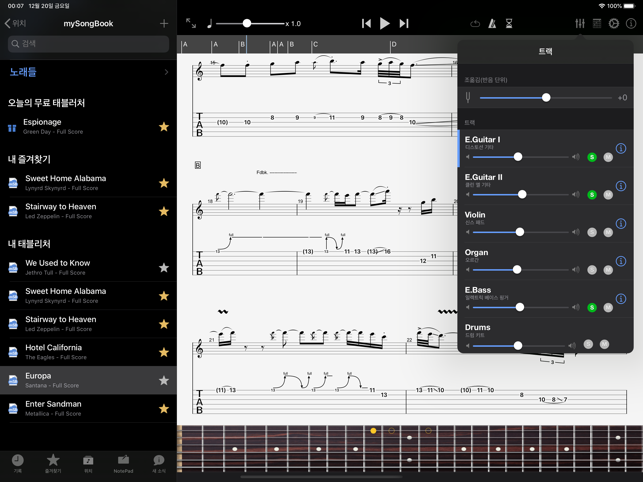Skip to previous section in playback
The width and height of the screenshot is (643, 482).
tap(366, 23)
